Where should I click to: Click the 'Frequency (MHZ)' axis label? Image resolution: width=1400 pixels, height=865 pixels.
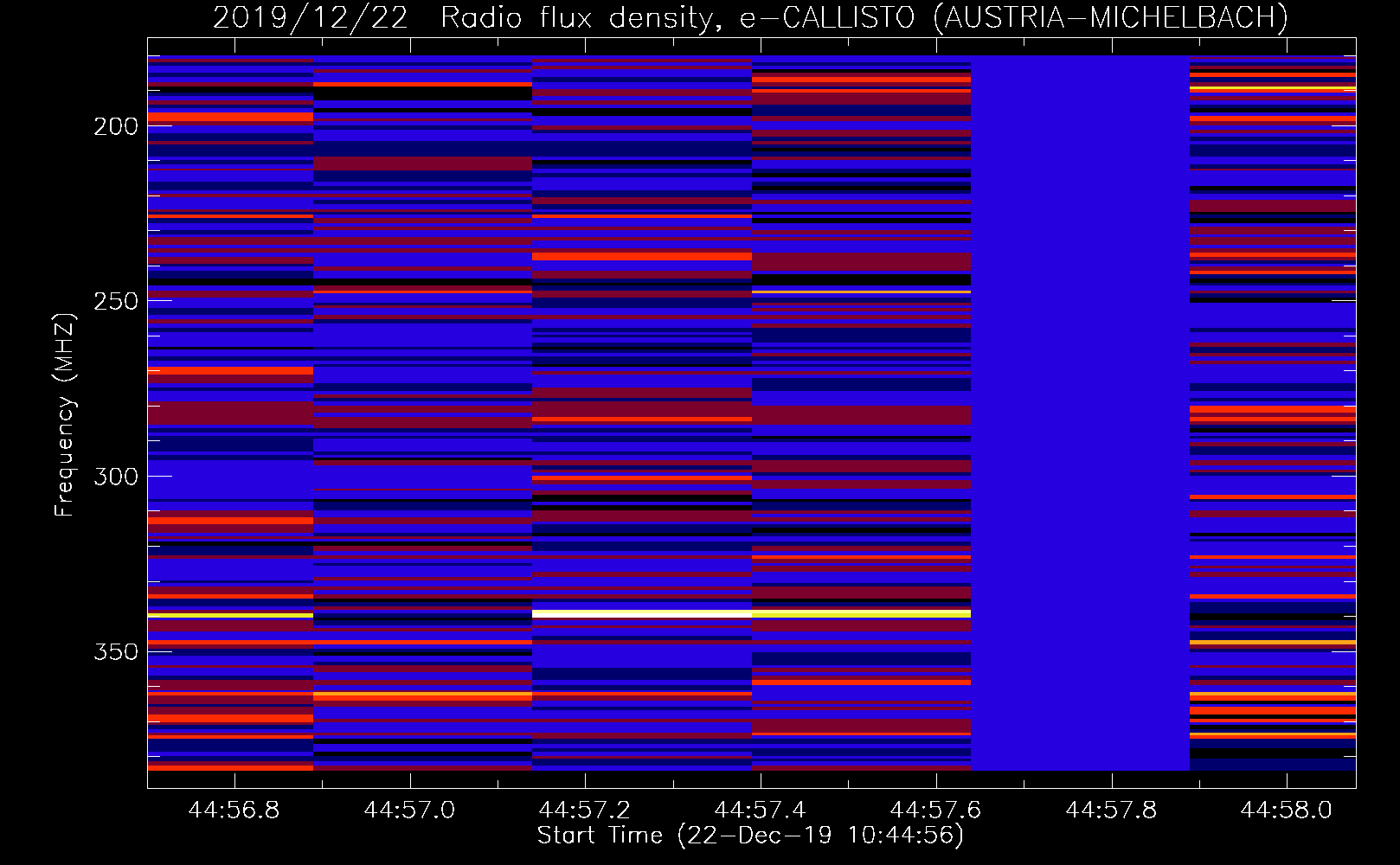point(65,414)
